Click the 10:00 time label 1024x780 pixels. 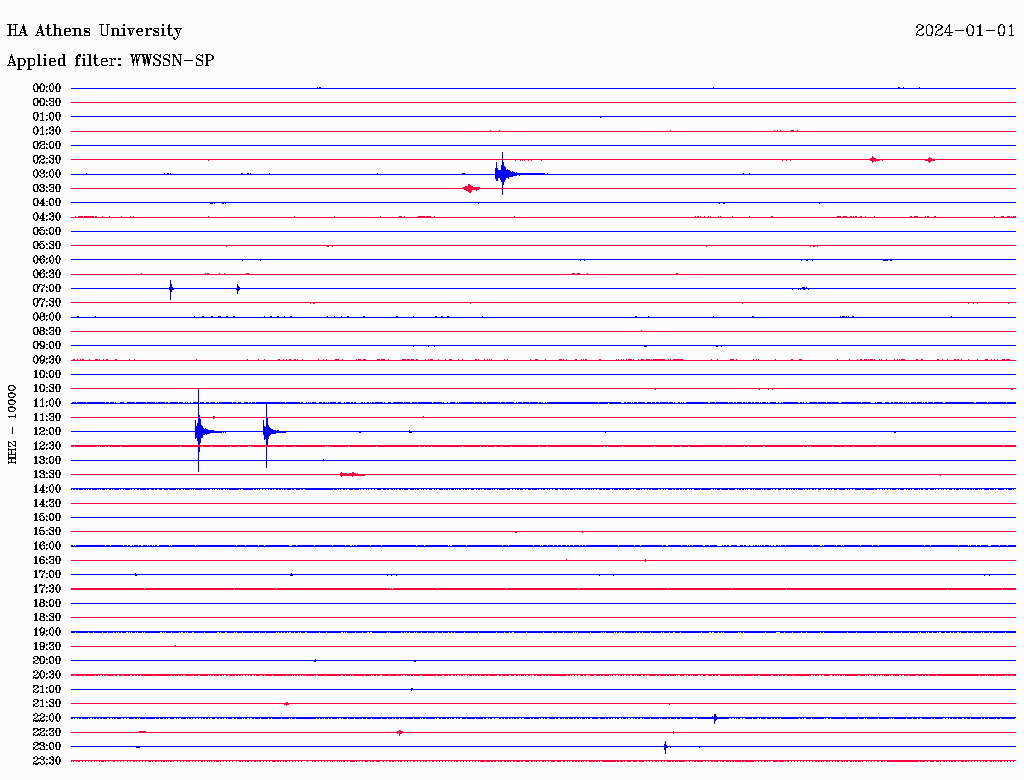click(x=47, y=374)
